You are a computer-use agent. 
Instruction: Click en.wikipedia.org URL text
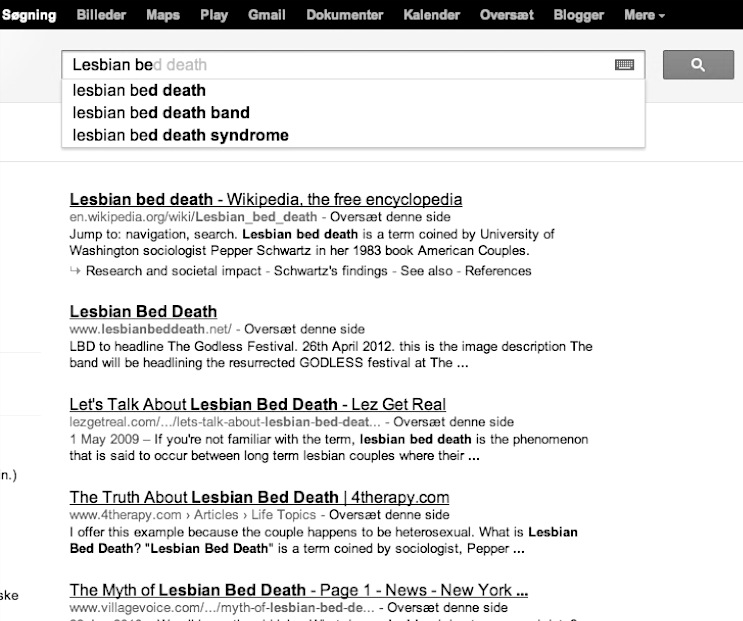coord(193,217)
